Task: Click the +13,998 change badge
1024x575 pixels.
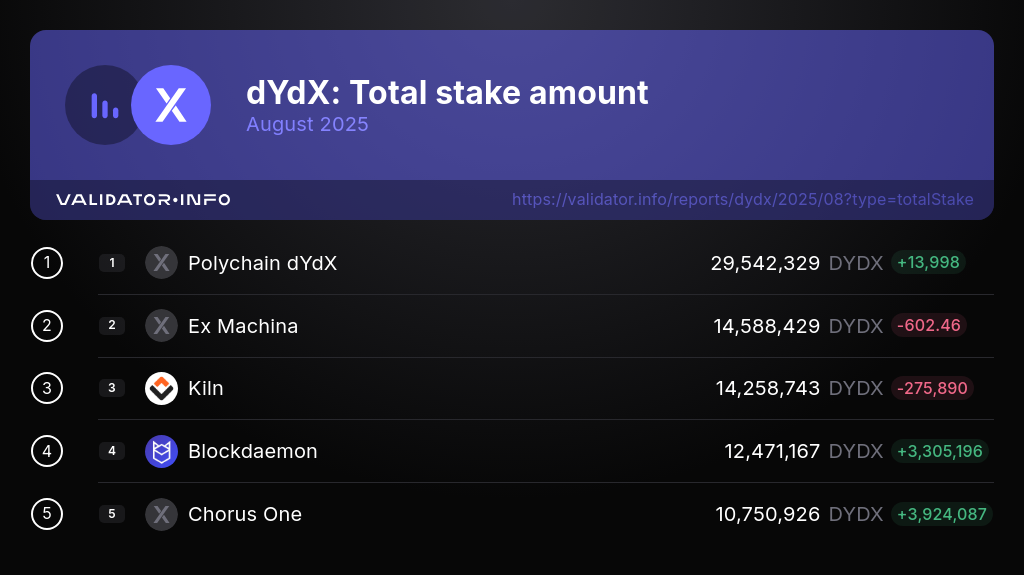Action: click(928, 263)
